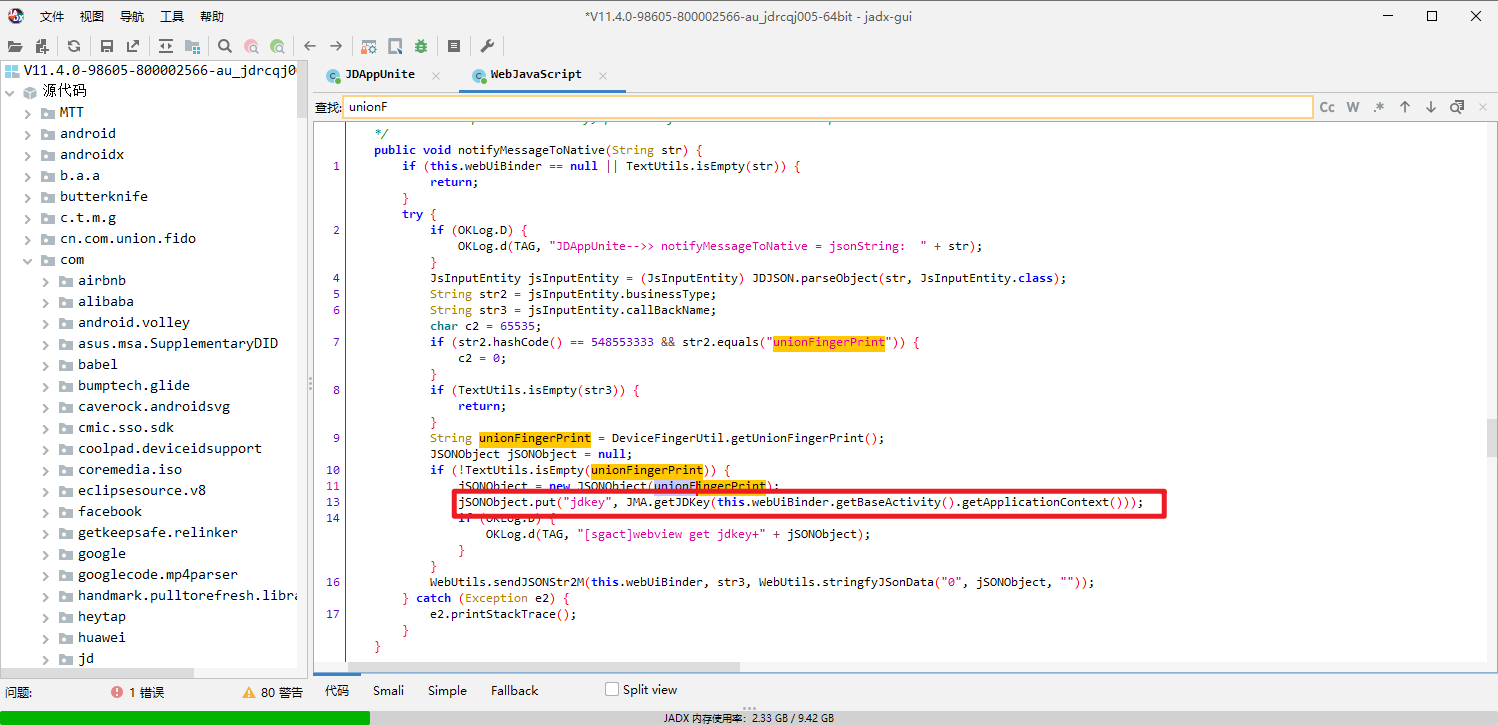Select the Fallback view tab
Screen dimensions: 1498x725
click(514, 690)
